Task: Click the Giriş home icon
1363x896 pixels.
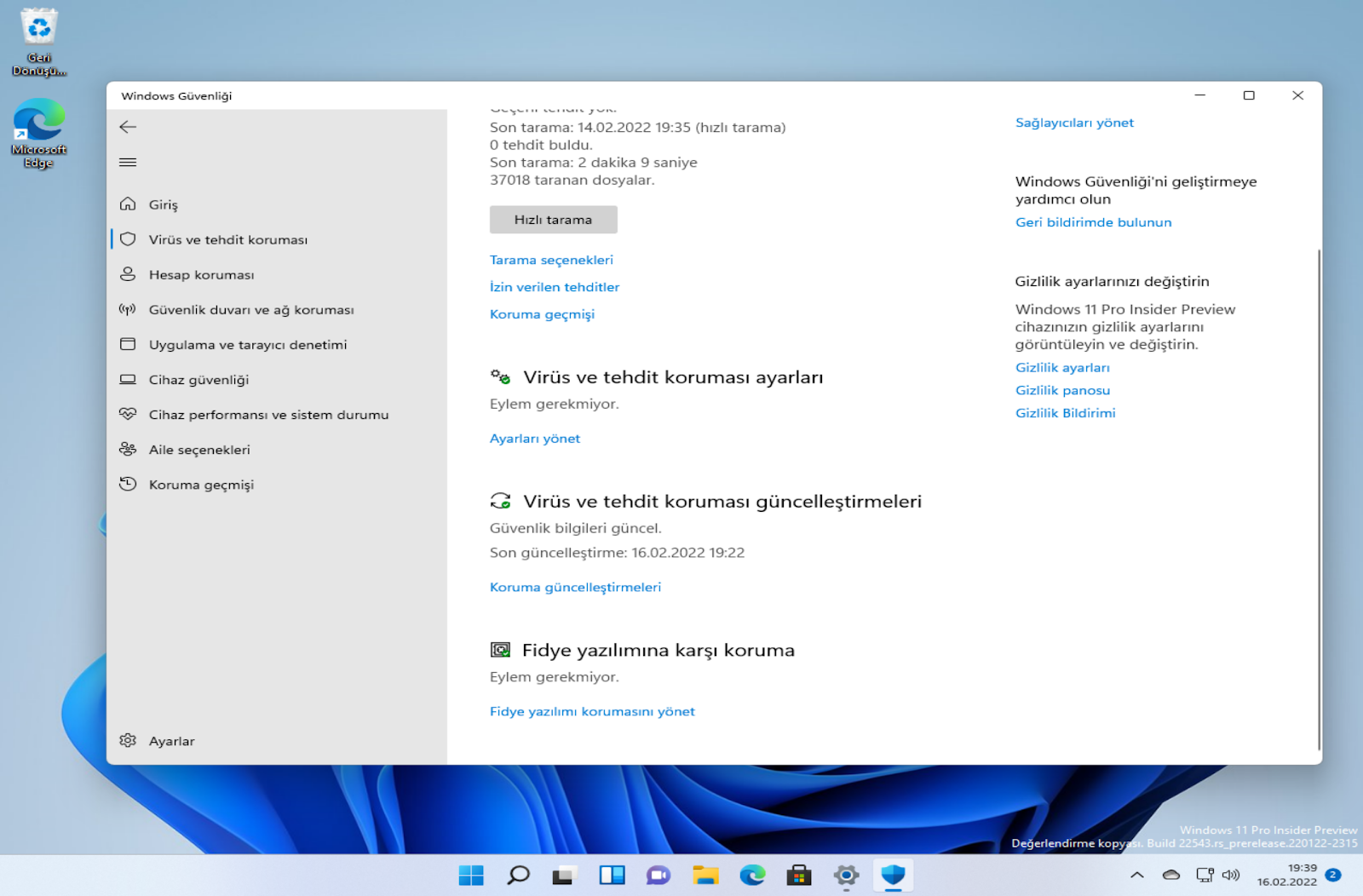Action: pos(128,204)
